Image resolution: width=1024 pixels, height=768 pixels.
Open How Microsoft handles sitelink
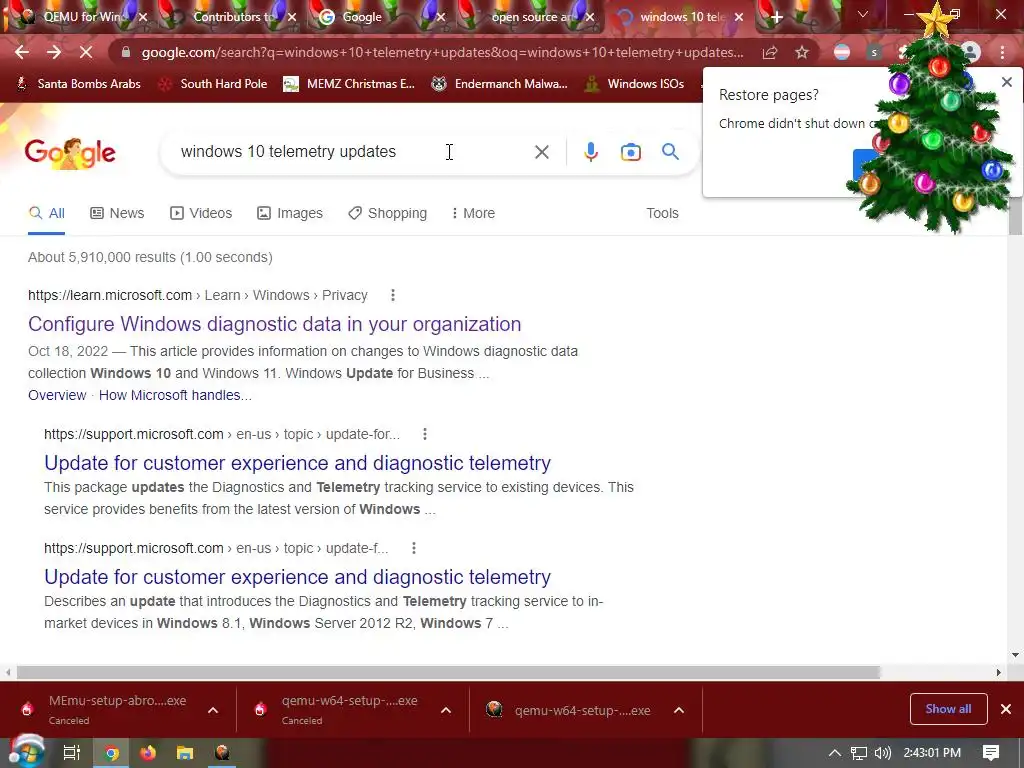[175, 395]
